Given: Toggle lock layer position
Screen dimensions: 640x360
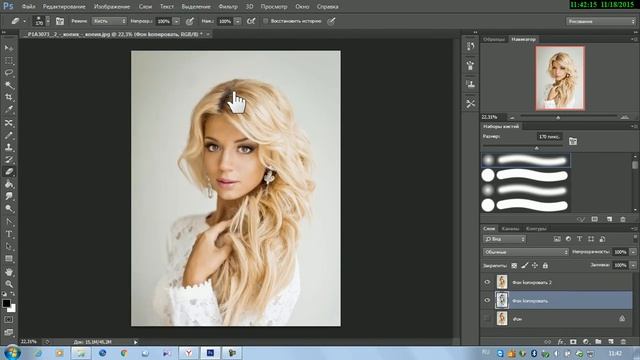Looking at the screenshot, I should click(x=535, y=265).
